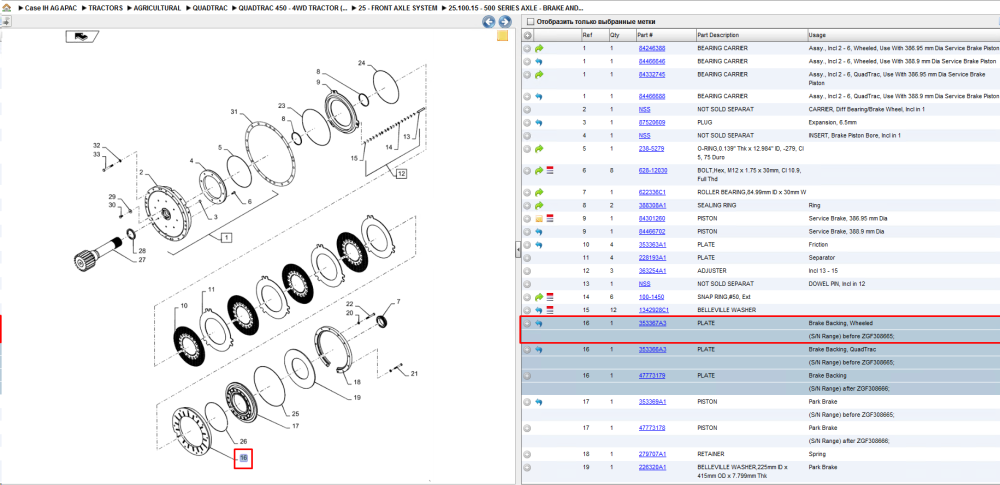The width and height of the screenshot is (1000, 485).
Task: Open the red list icon for bolt 628-12030
Action: pyautogui.click(x=550, y=170)
